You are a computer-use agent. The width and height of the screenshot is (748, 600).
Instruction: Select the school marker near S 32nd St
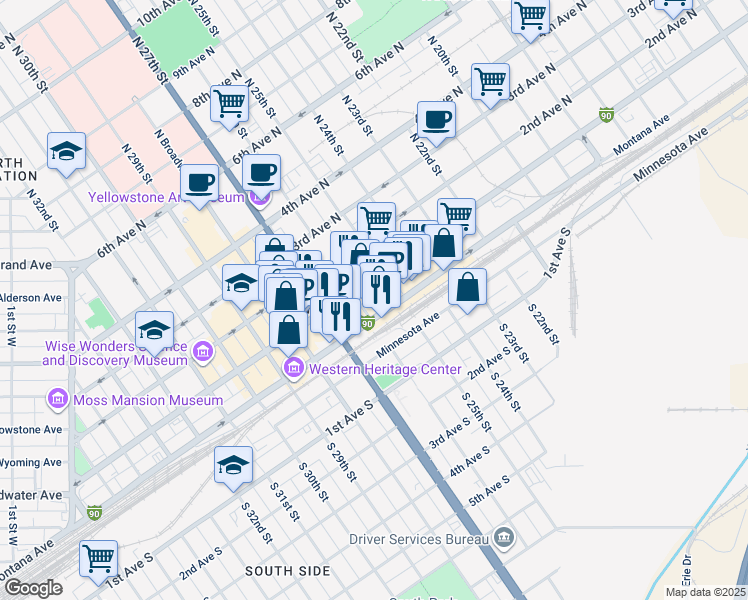point(233,466)
